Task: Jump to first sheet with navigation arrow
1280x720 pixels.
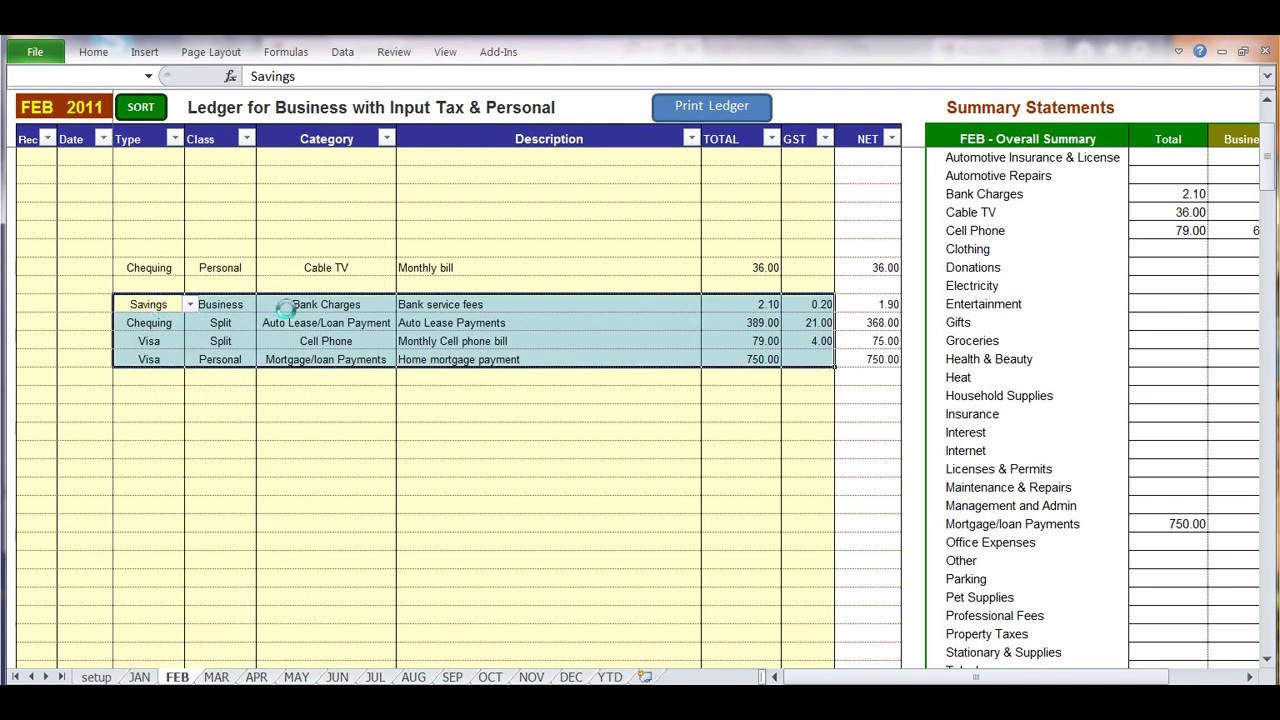Action: tap(16, 677)
